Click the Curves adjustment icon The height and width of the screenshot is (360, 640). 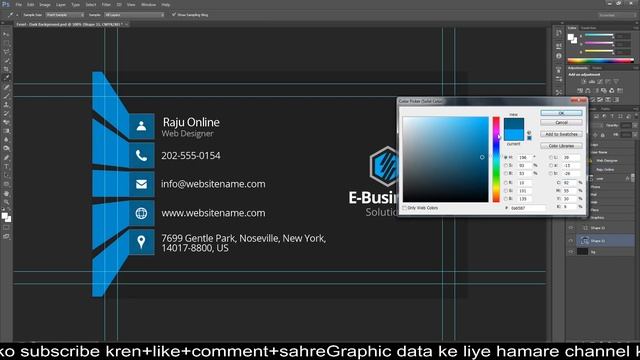(600, 82)
